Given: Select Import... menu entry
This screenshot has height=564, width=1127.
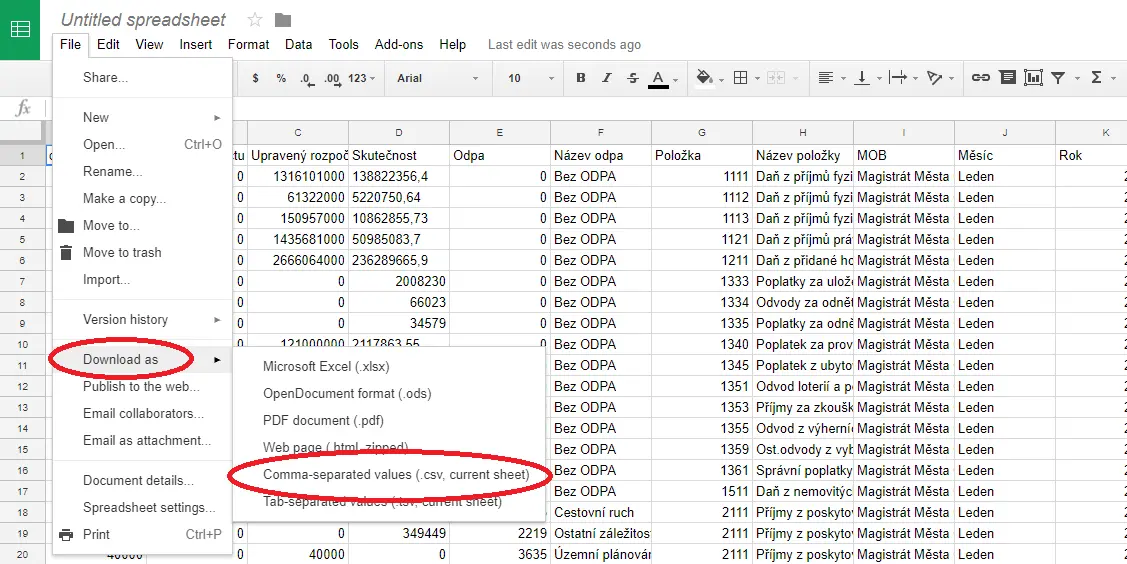Looking at the screenshot, I should [142, 279].
